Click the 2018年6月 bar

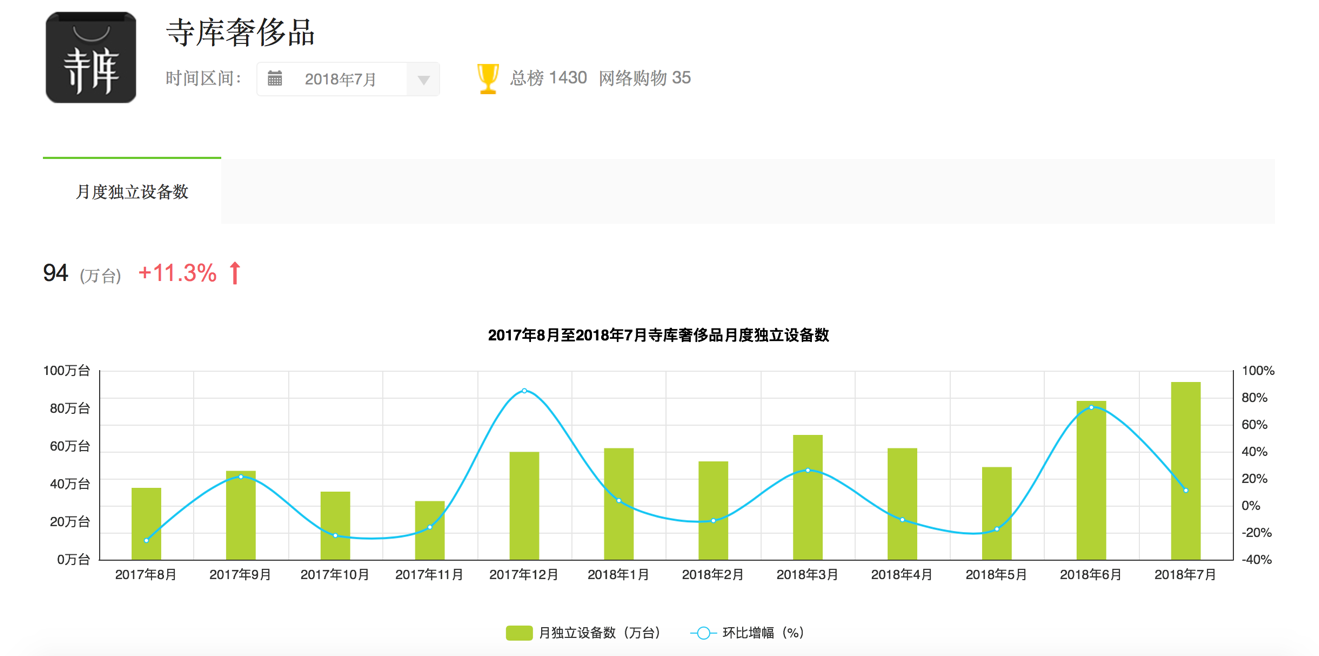(x=1091, y=481)
